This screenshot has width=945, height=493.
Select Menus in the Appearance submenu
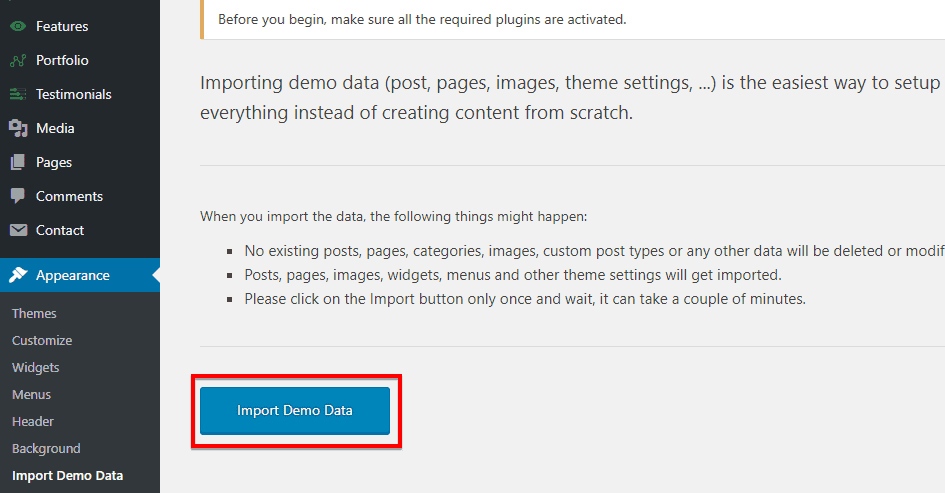tap(32, 394)
